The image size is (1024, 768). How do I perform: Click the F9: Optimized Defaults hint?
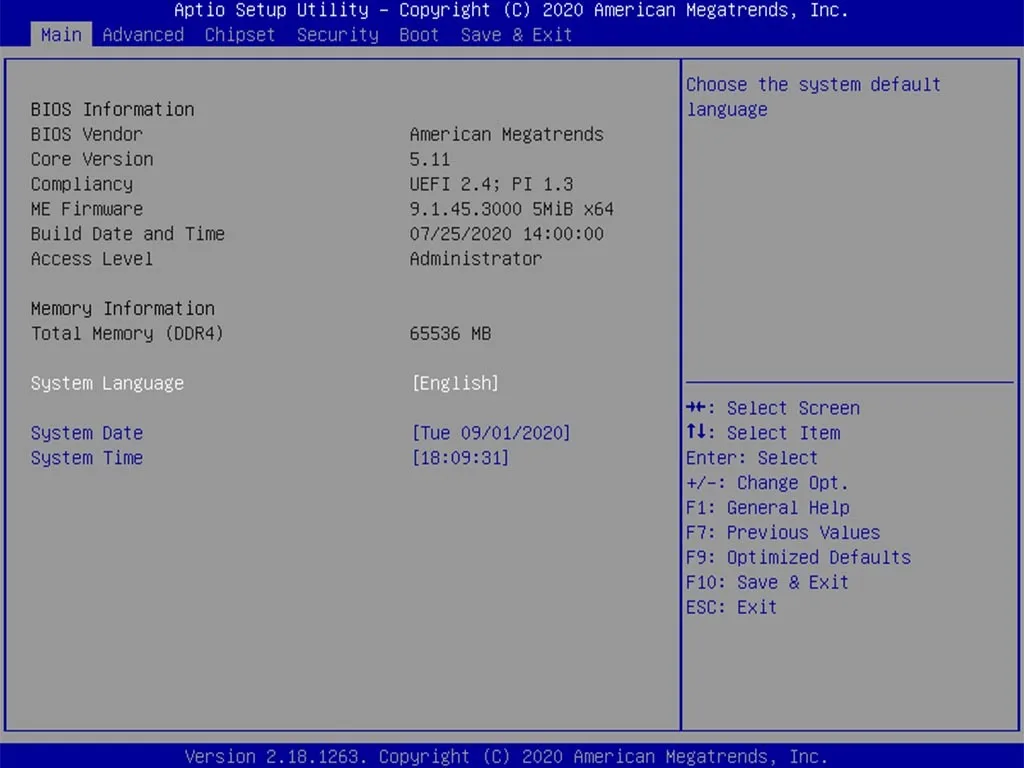pyautogui.click(x=798, y=558)
